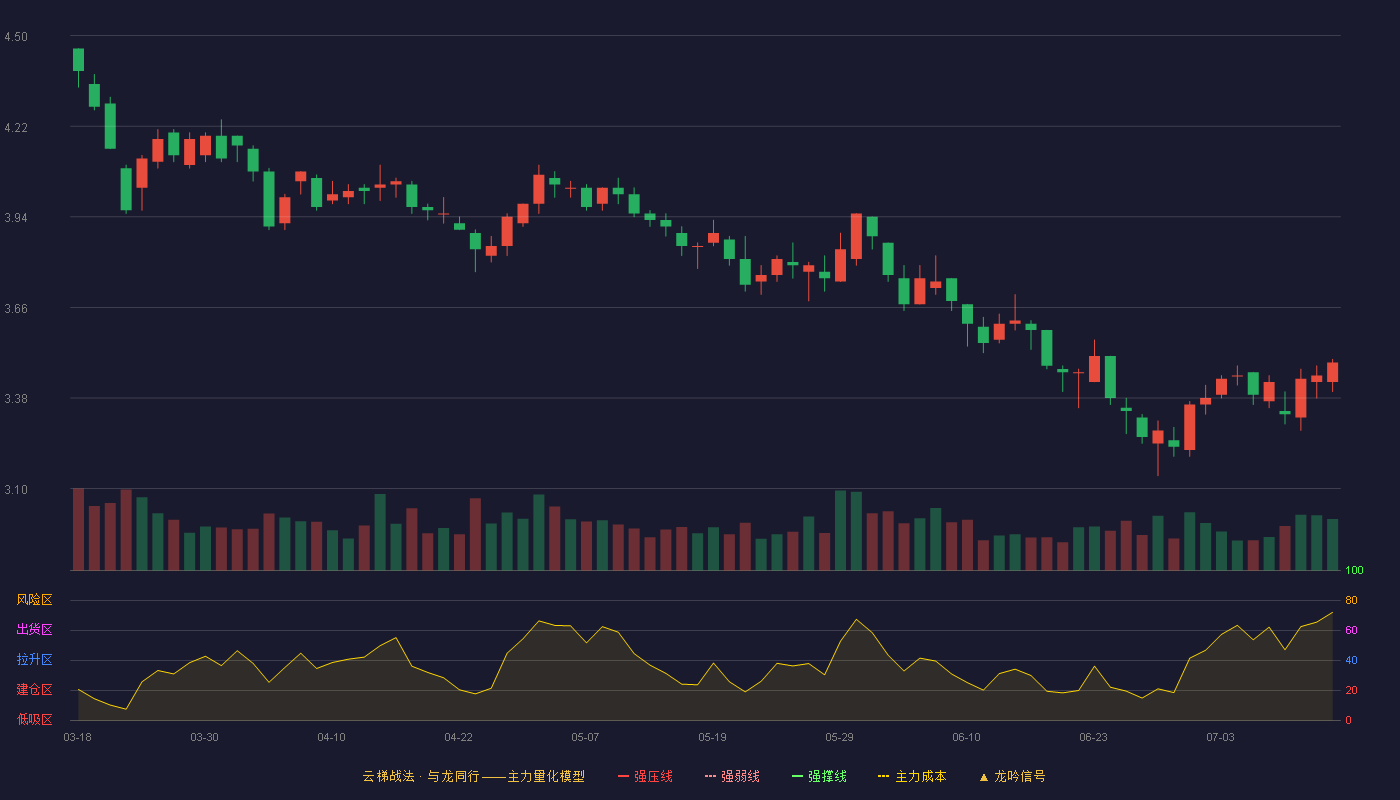Select the 风险区 zone label
This screenshot has height=800, width=1400.
click(34, 600)
